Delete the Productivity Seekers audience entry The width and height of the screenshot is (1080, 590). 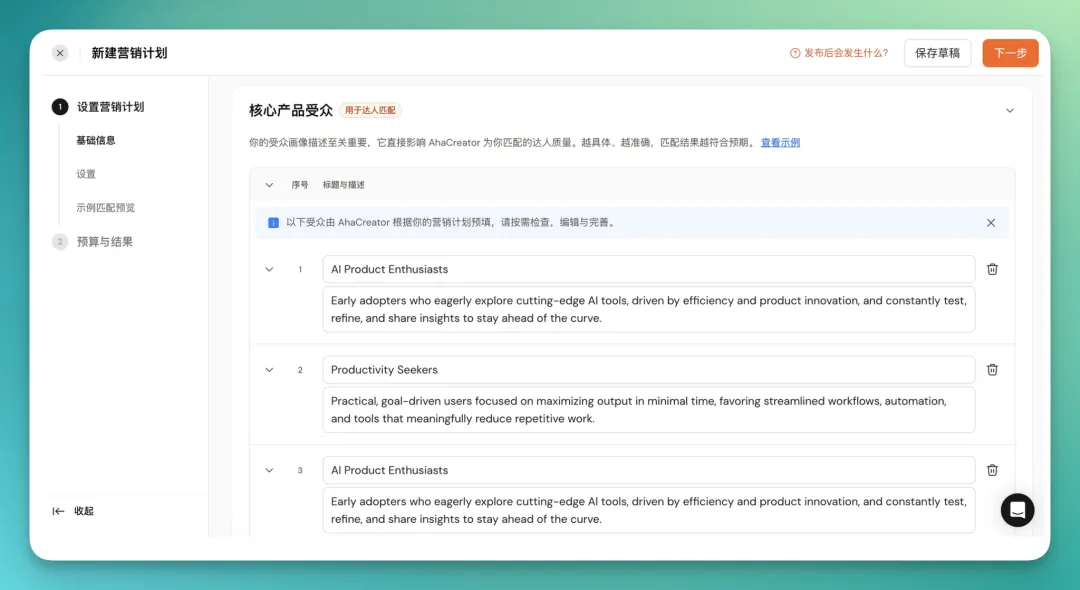click(x=992, y=369)
